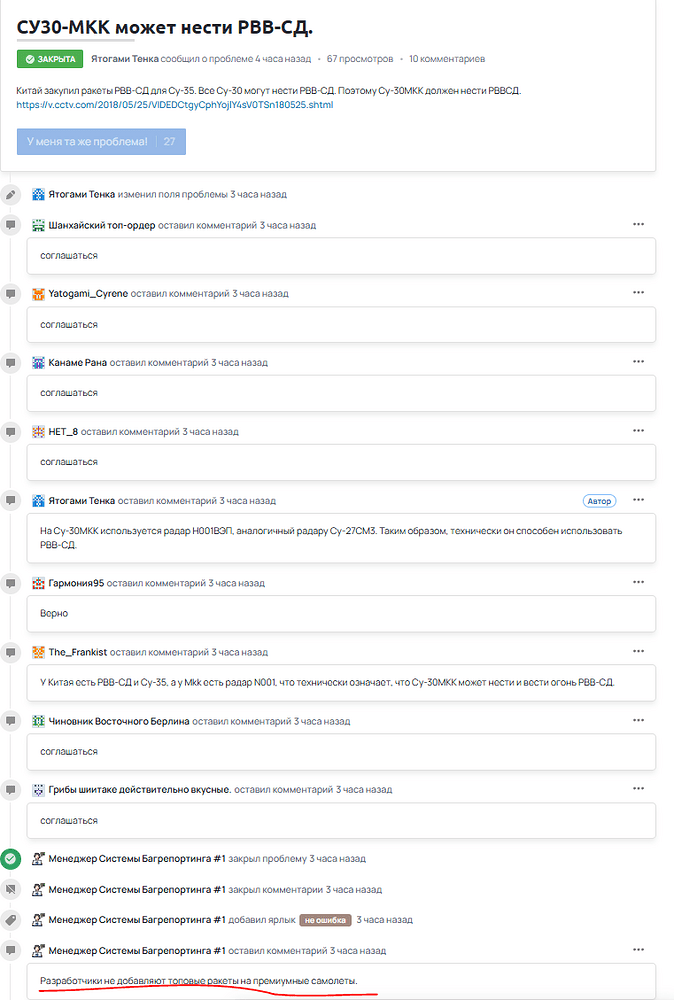The height and width of the screenshot is (1000, 674).
Task: Open options menu for Каname Рана comment
Action: coord(639,362)
